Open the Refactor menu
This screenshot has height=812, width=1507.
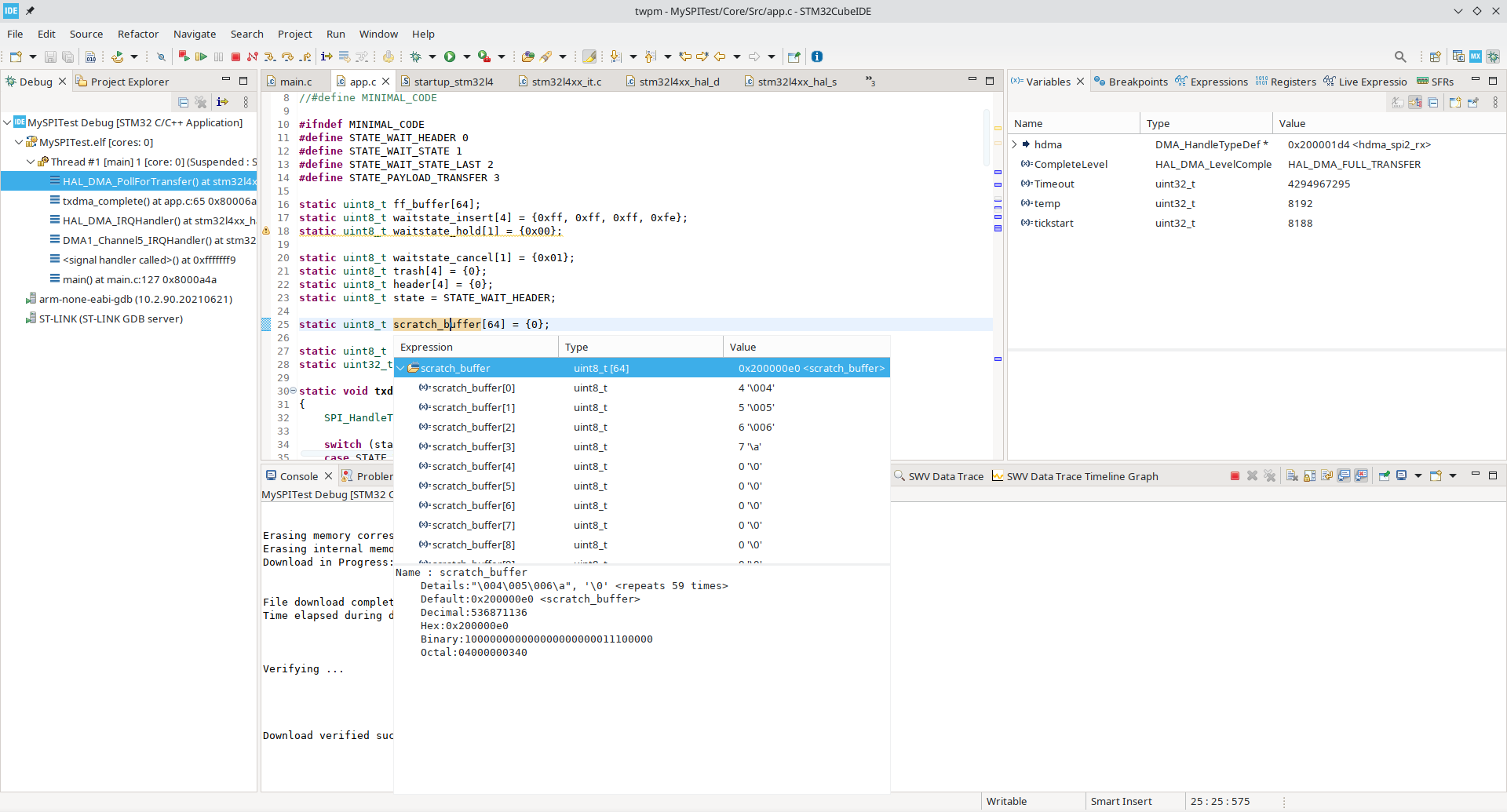click(137, 34)
